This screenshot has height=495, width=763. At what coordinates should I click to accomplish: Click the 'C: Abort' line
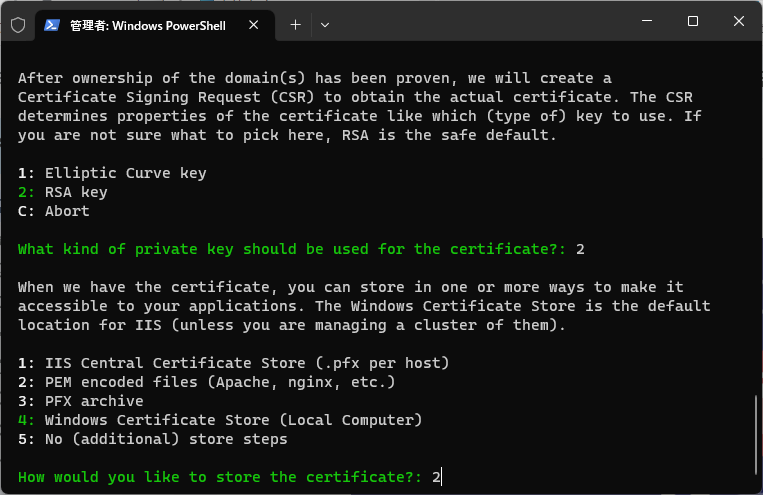pos(54,211)
